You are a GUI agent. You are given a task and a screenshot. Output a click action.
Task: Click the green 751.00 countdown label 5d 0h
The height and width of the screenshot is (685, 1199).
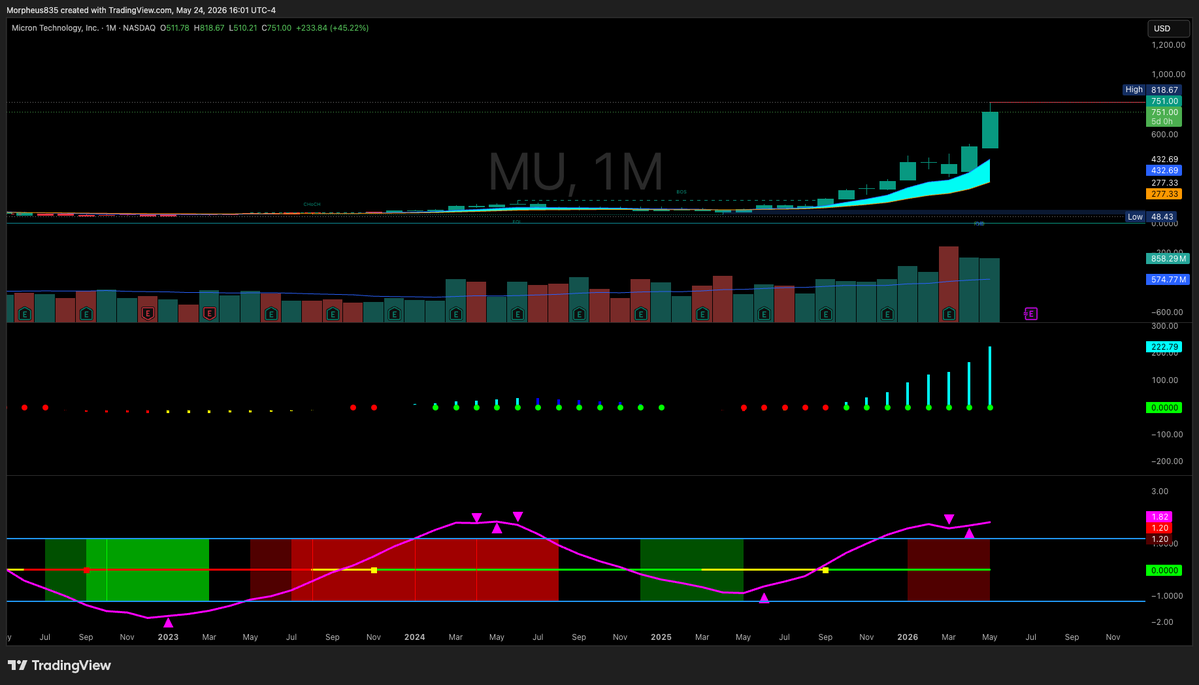pyautogui.click(x=1164, y=117)
